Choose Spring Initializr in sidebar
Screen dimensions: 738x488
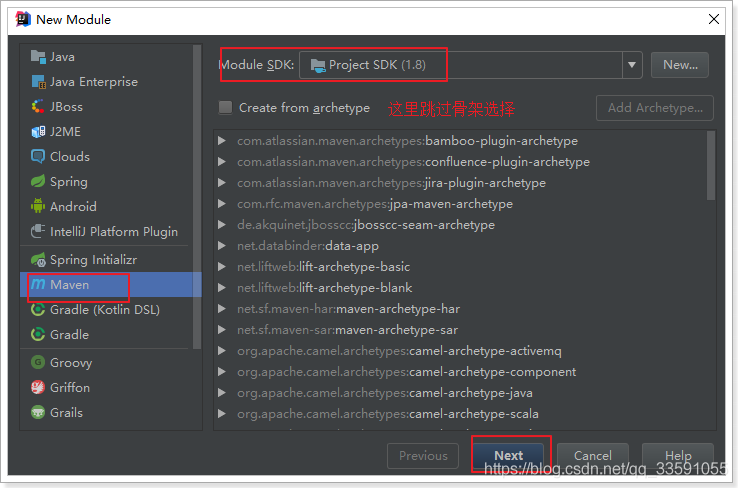tap(106, 259)
